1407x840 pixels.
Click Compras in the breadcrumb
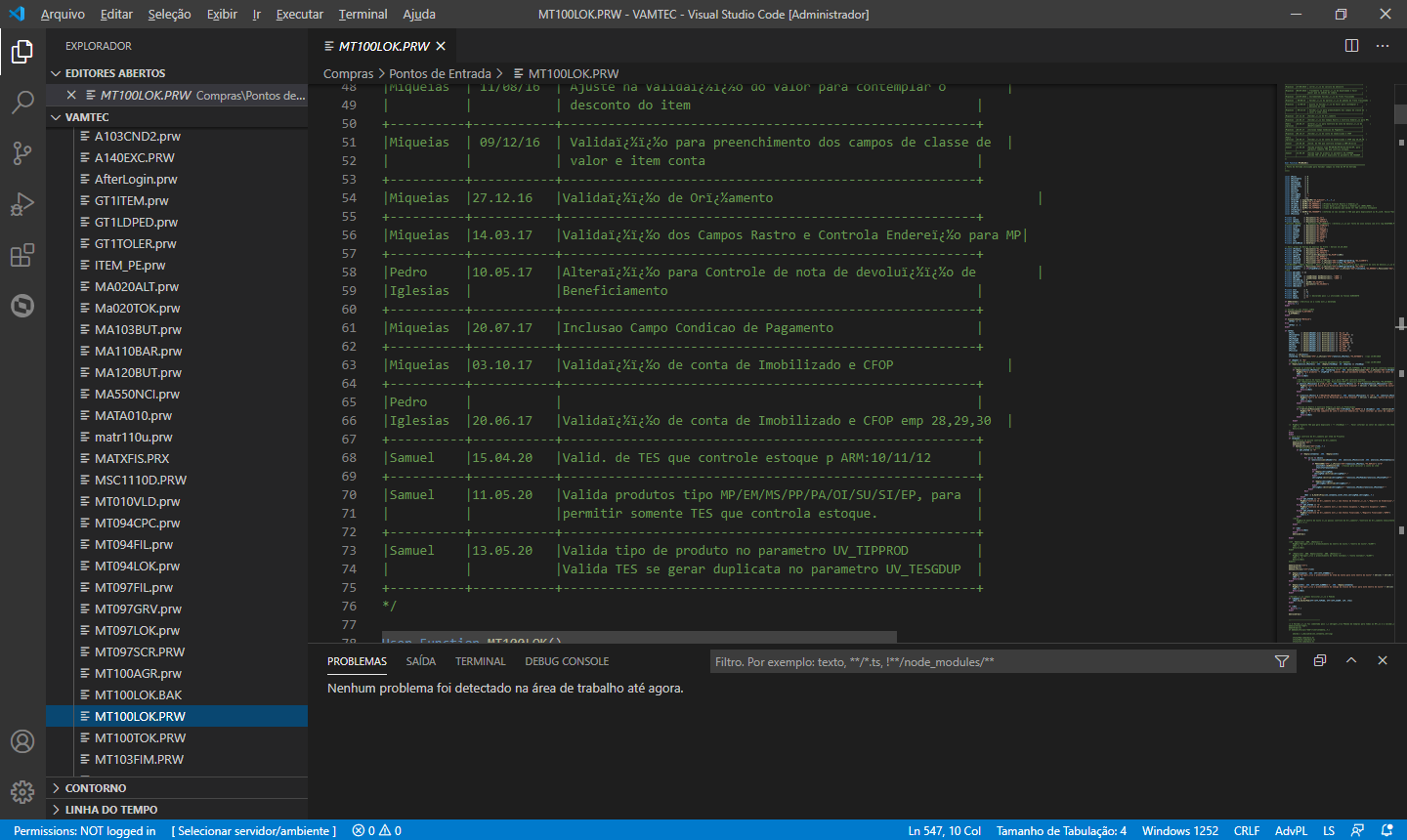[x=348, y=73]
